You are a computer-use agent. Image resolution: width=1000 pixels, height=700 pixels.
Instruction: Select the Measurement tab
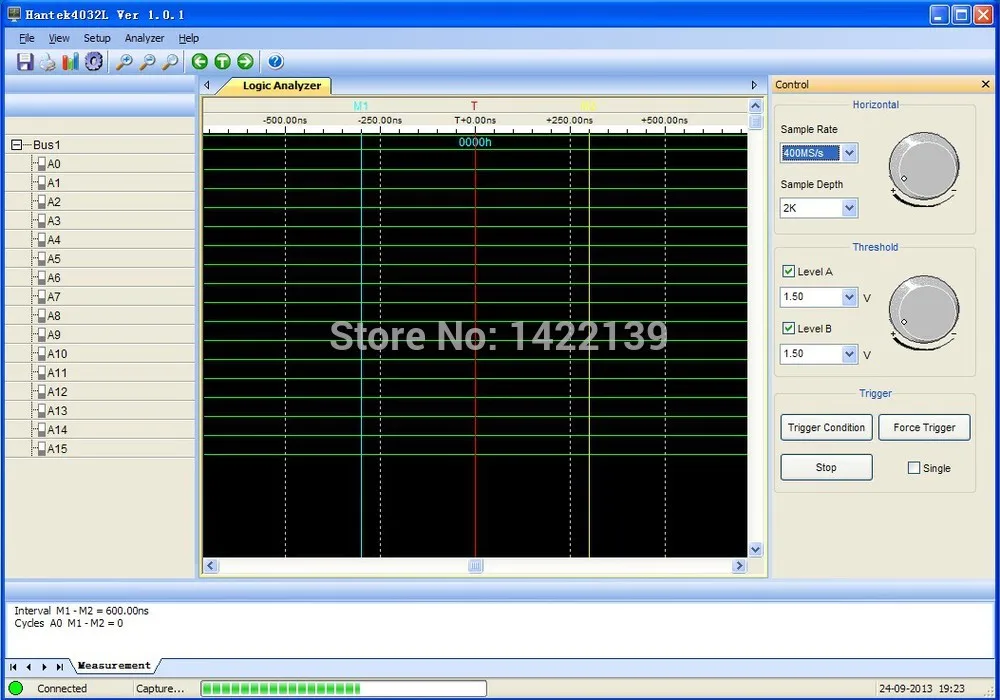pyautogui.click(x=114, y=666)
